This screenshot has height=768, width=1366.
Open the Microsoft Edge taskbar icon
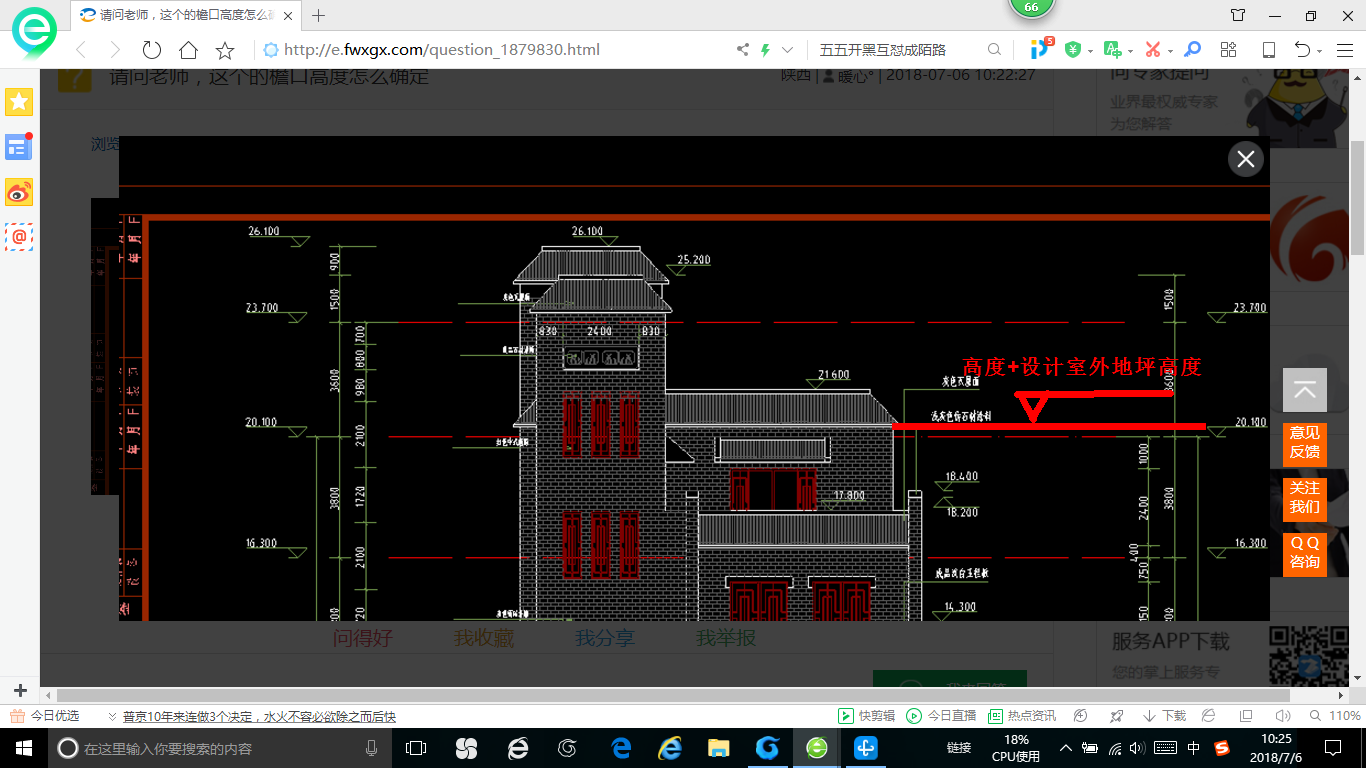(620, 748)
